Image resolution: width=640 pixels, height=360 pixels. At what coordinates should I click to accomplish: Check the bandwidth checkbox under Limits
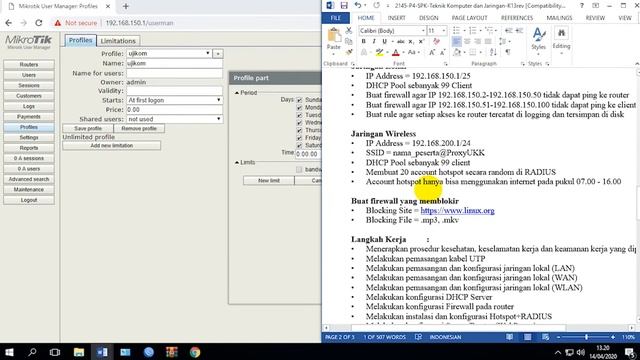pos(299,169)
